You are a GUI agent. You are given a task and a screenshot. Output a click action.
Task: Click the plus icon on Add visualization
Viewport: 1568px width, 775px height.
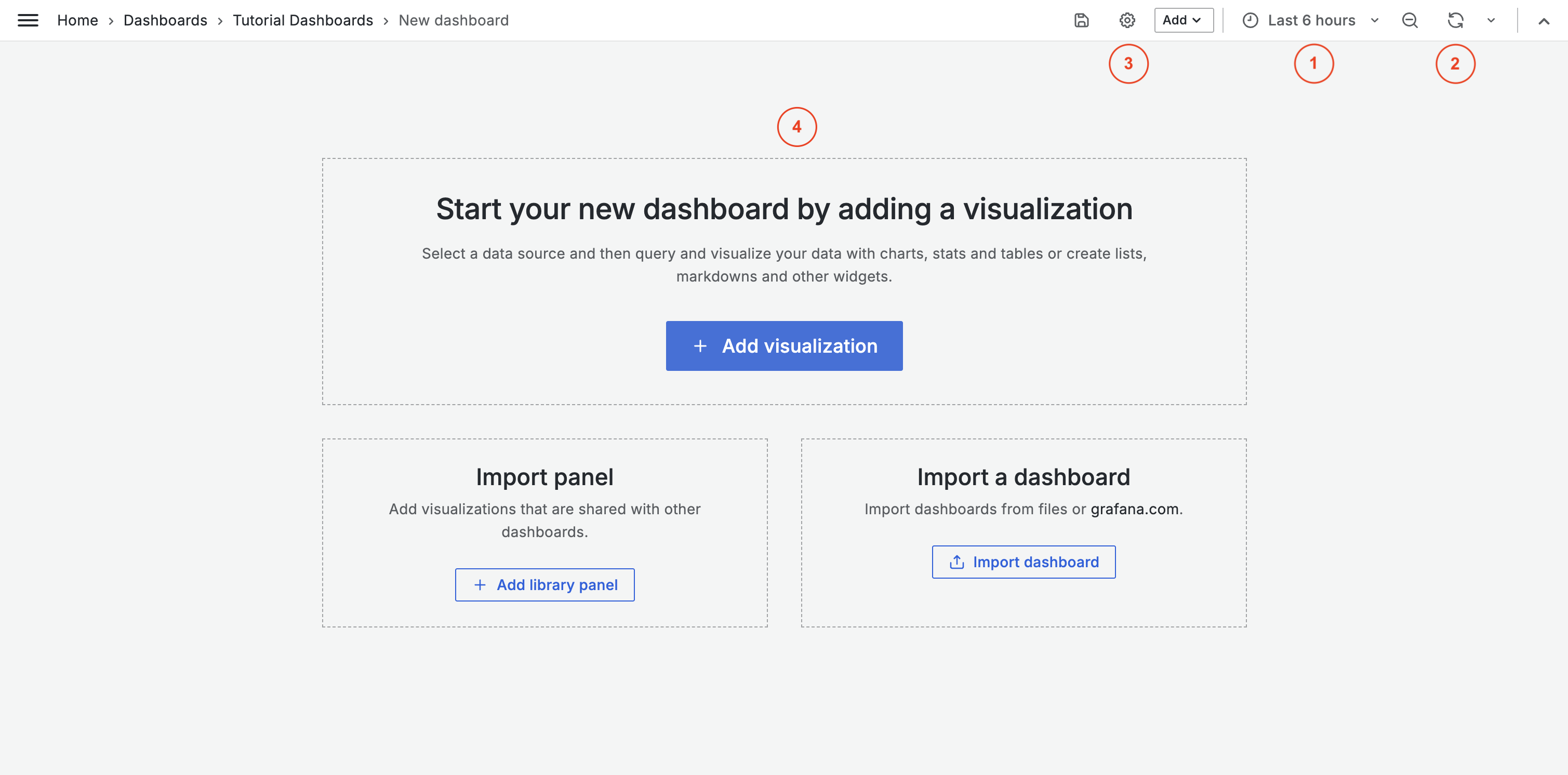[700, 346]
